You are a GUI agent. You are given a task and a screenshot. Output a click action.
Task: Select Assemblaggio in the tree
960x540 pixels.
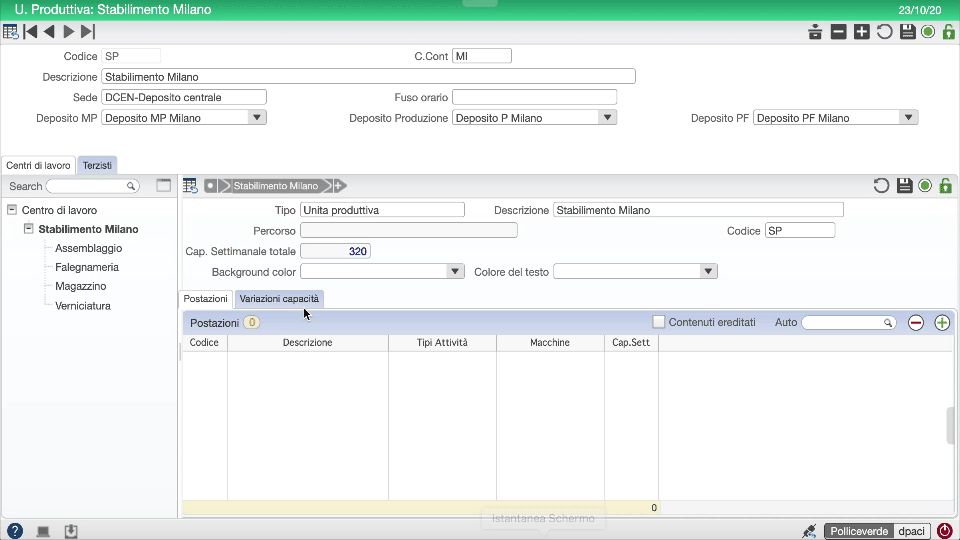(x=89, y=248)
